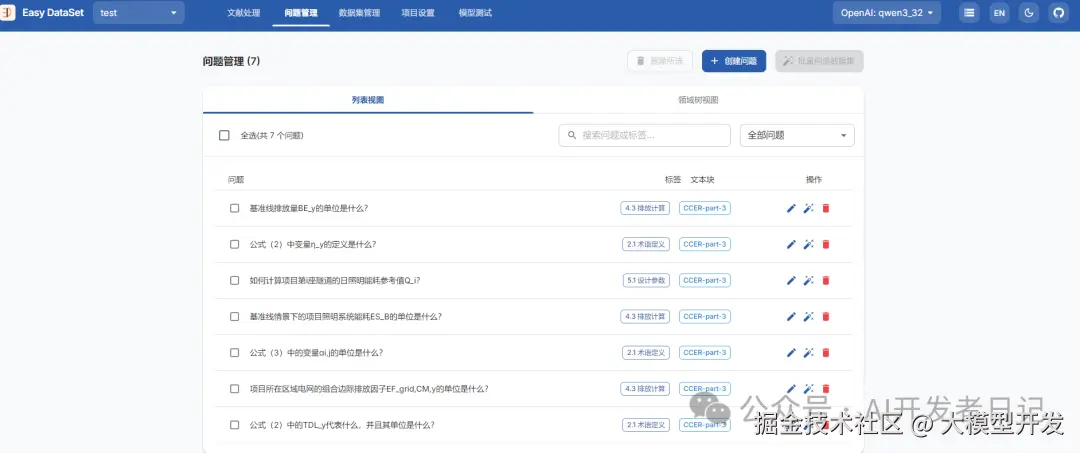
Task: Click the question search input field
Action: click(x=644, y=136)
